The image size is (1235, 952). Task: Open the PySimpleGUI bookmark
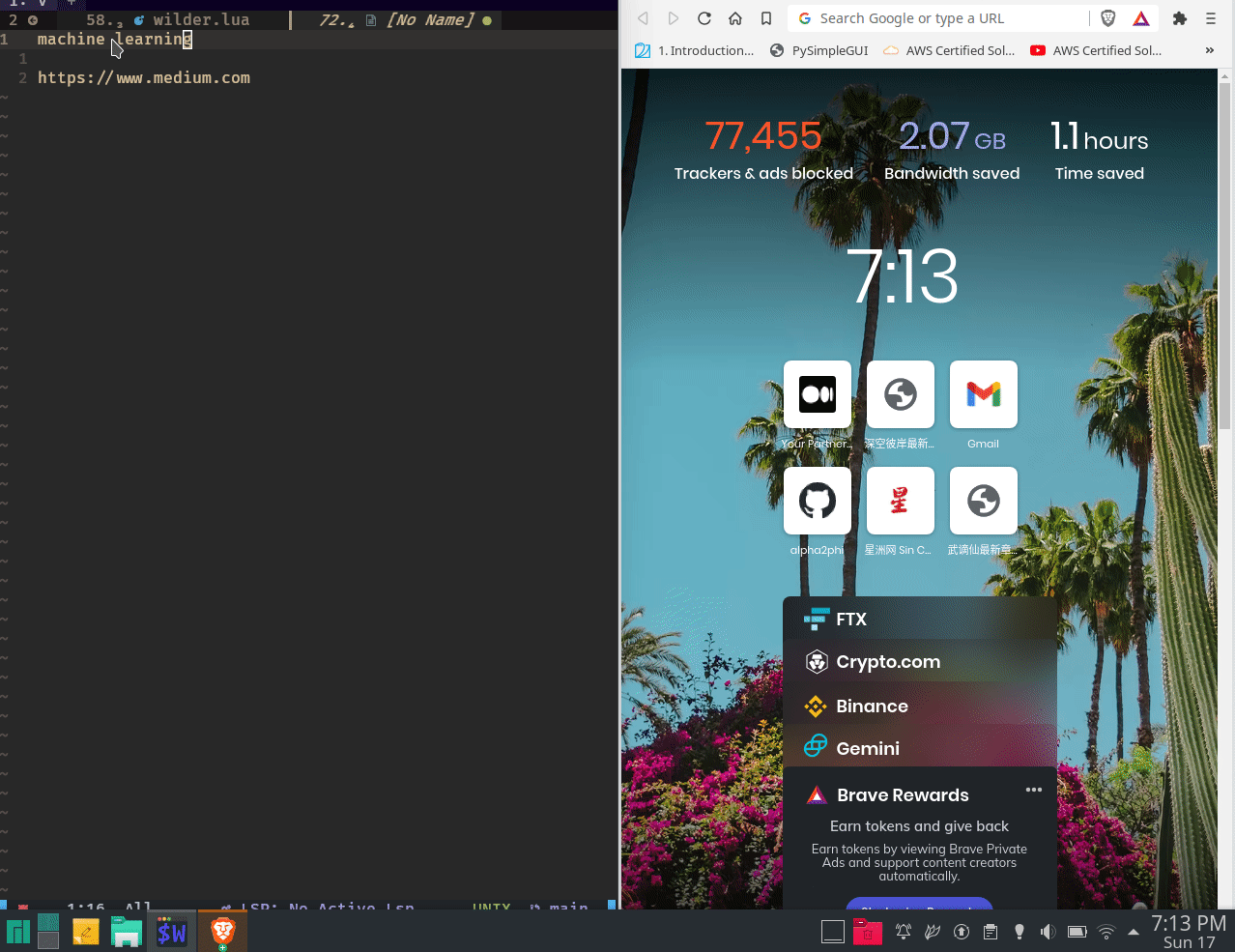click(819, 50)
